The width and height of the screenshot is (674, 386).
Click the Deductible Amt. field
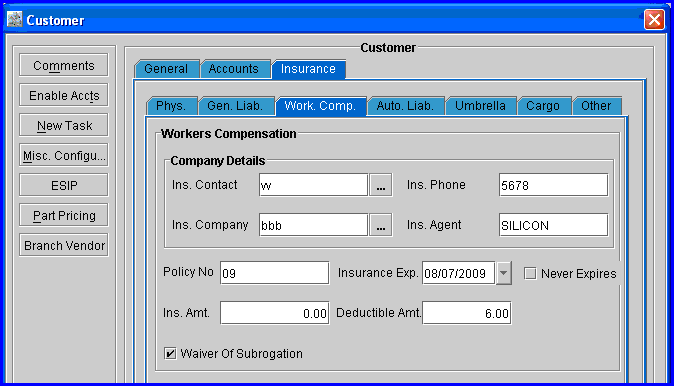tap(467, 313)
